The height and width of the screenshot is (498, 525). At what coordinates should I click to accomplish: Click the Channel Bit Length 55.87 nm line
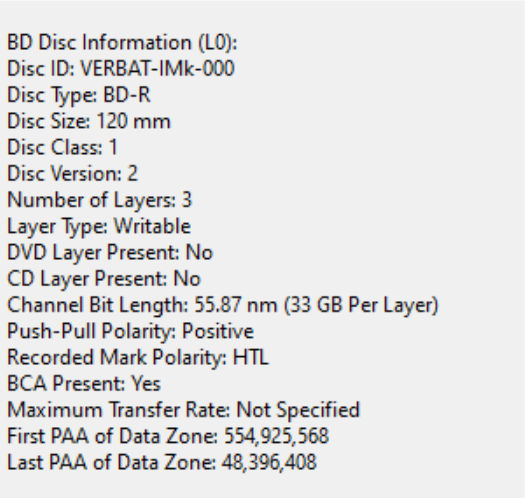(223, 305)
